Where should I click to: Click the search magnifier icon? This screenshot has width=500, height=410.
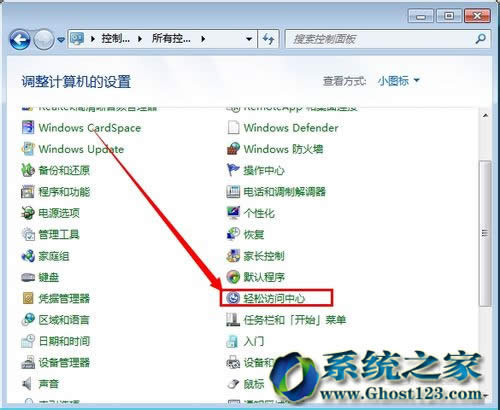click(x=480, y=39)
